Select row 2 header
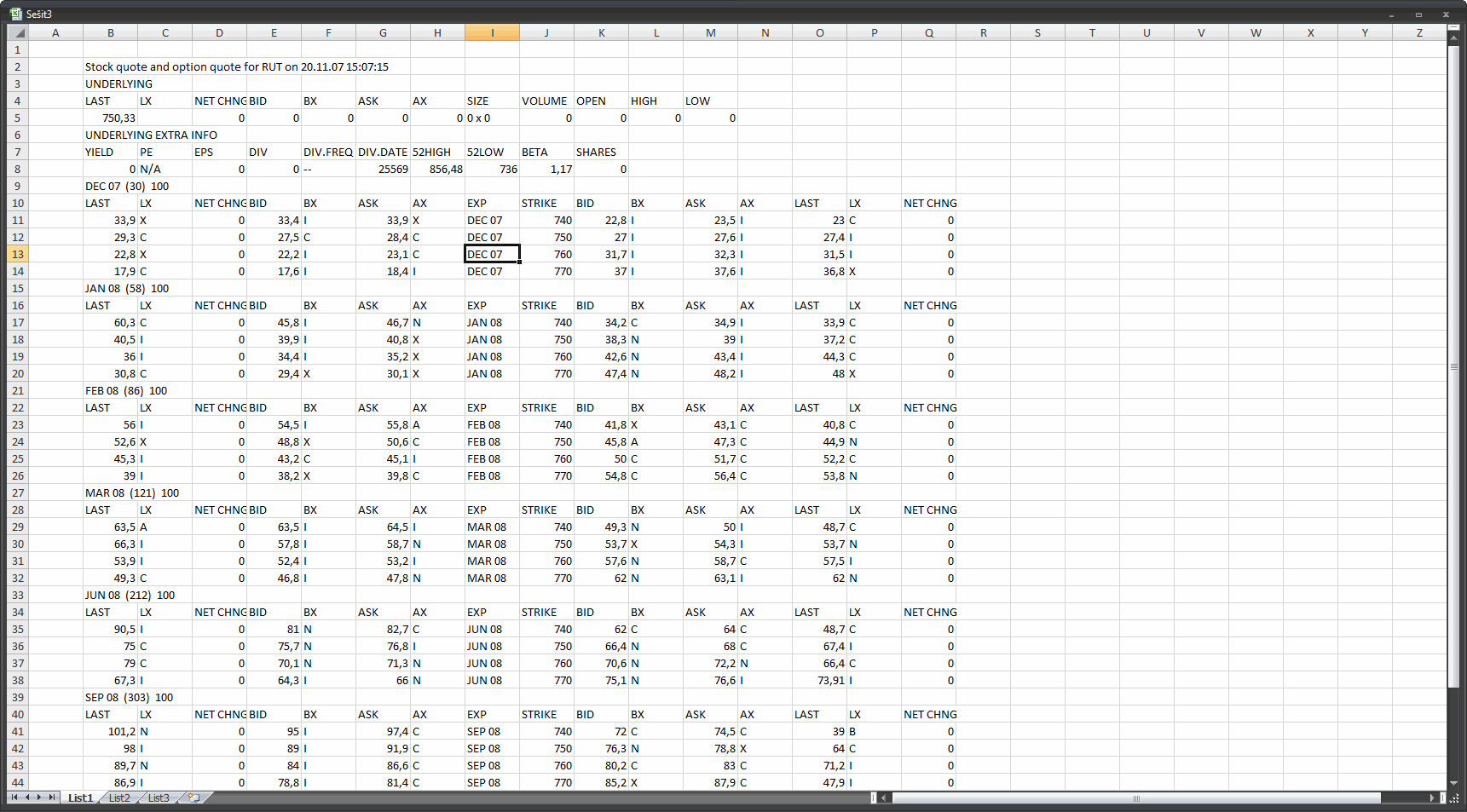Screen dimensions: 1467x812 [17, 66]
